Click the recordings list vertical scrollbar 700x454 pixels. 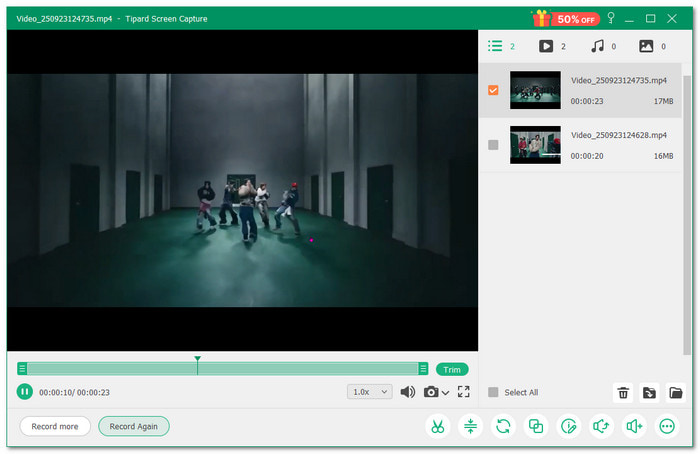pyautogui.click(x=687, y=214)
